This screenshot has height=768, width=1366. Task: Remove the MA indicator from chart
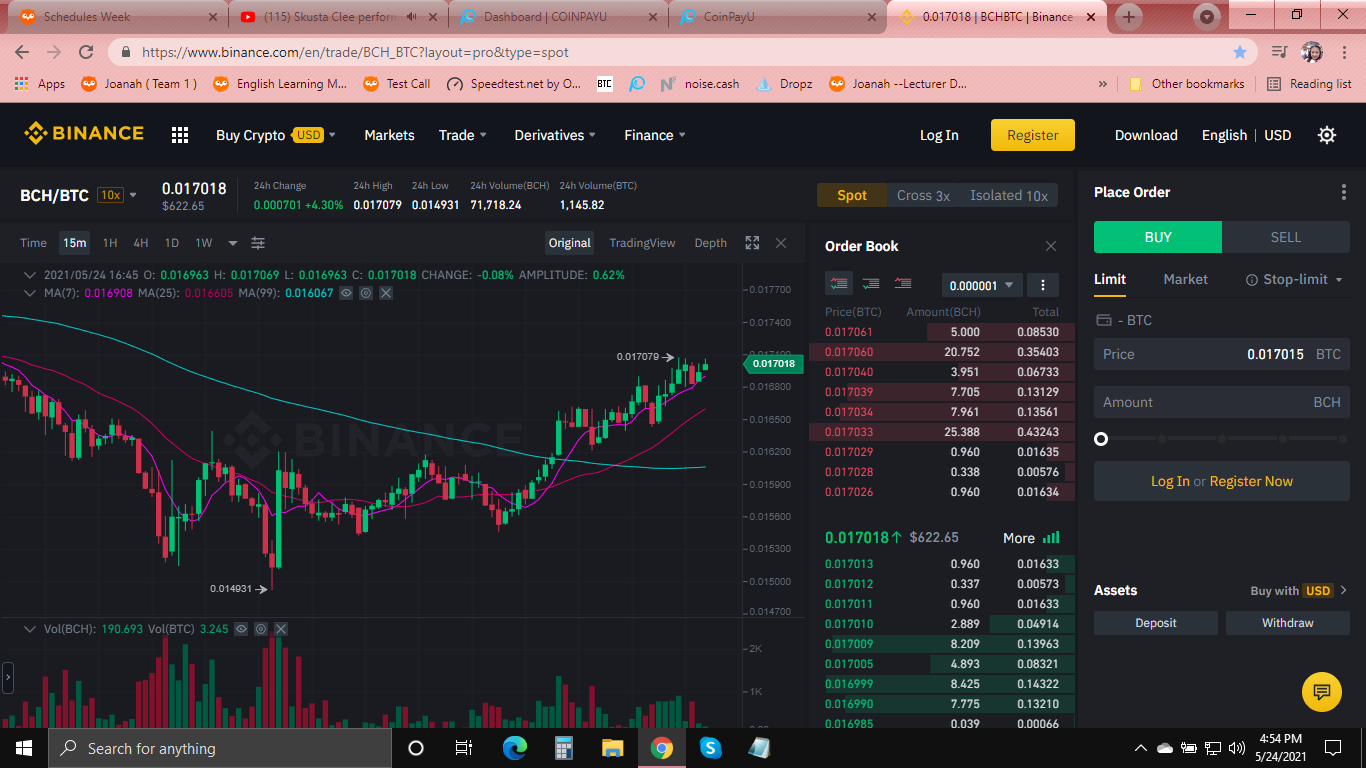tap(386, 293)
